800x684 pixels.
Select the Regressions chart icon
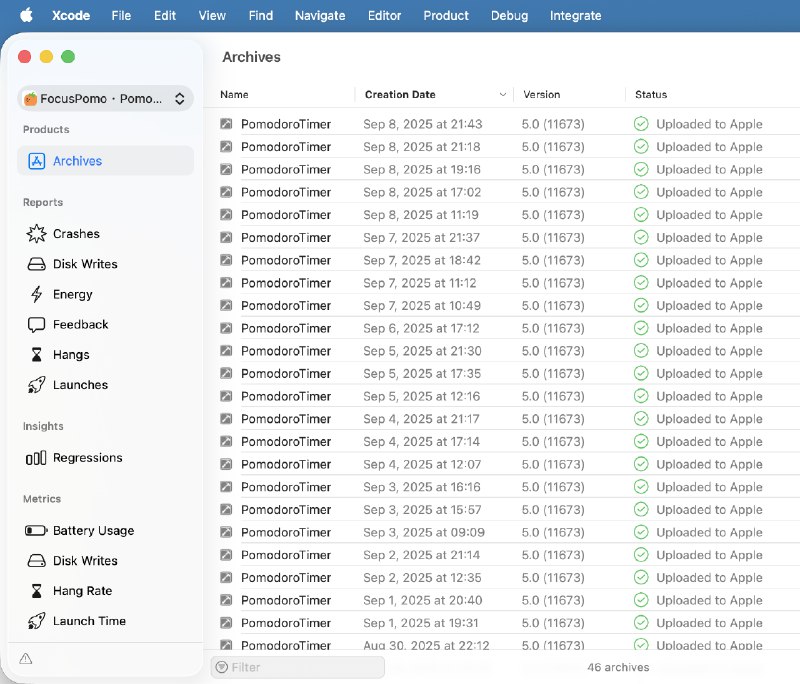37,458
